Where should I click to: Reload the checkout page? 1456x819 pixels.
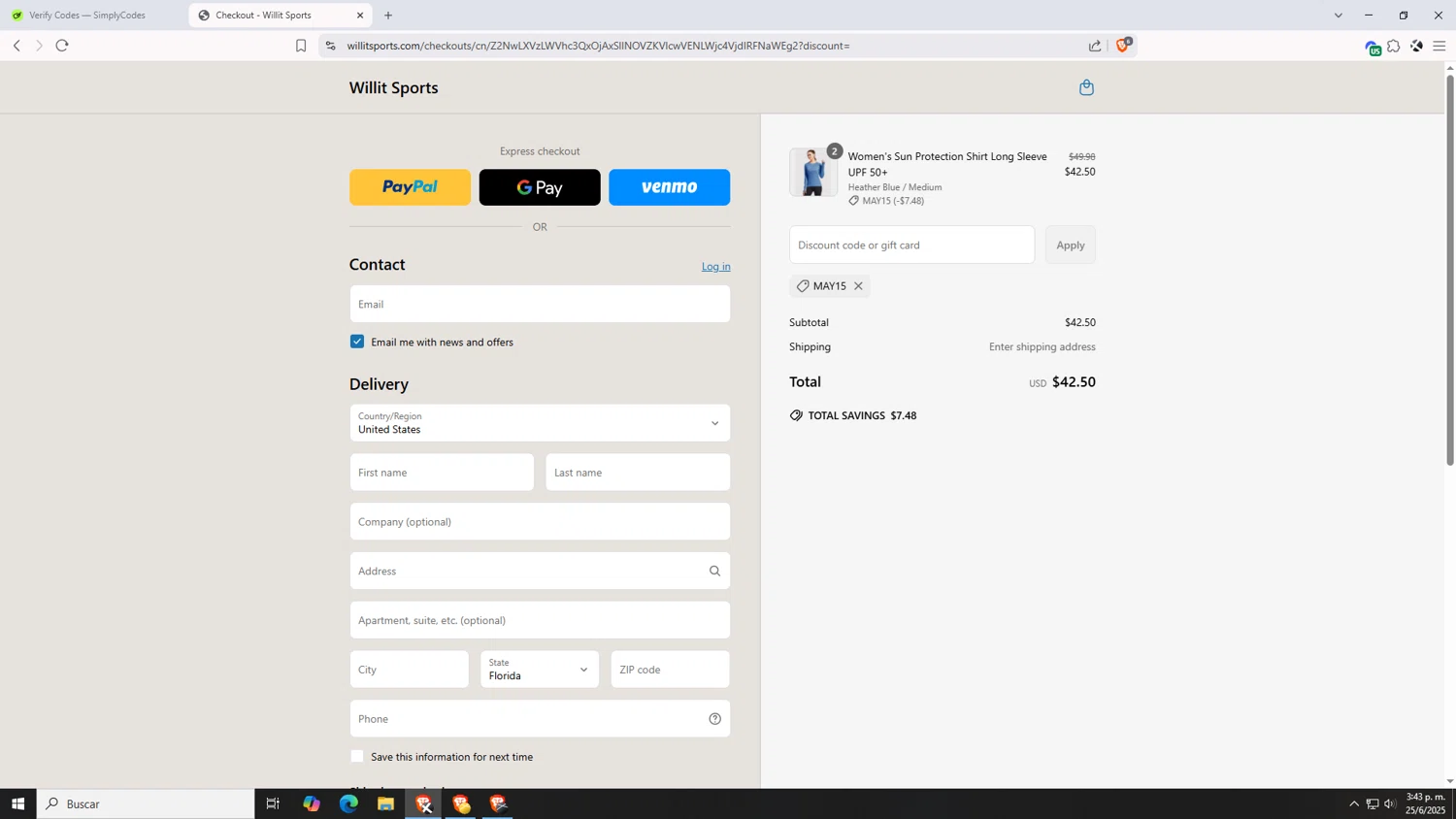62,46
